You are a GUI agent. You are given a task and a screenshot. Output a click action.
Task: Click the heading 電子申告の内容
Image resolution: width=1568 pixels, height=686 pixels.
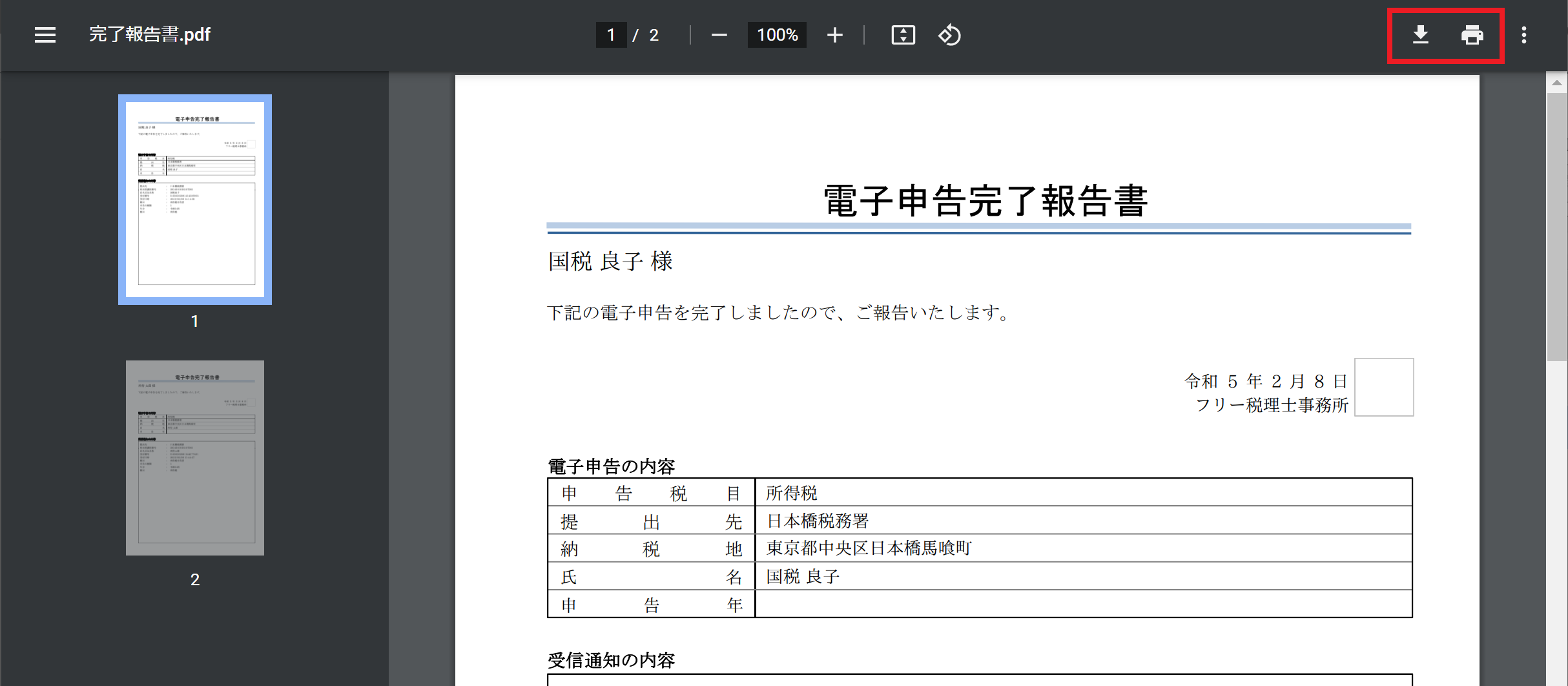612,466
